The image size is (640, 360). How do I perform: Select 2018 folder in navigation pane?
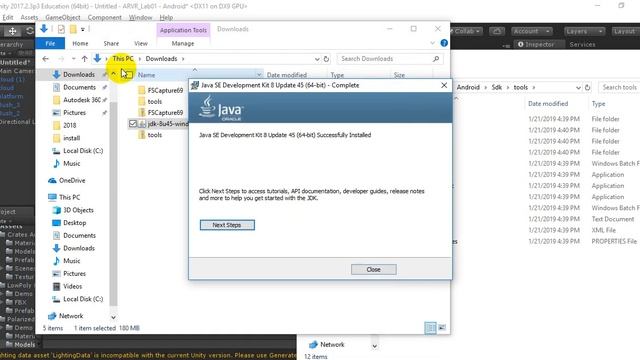(69, 125)
